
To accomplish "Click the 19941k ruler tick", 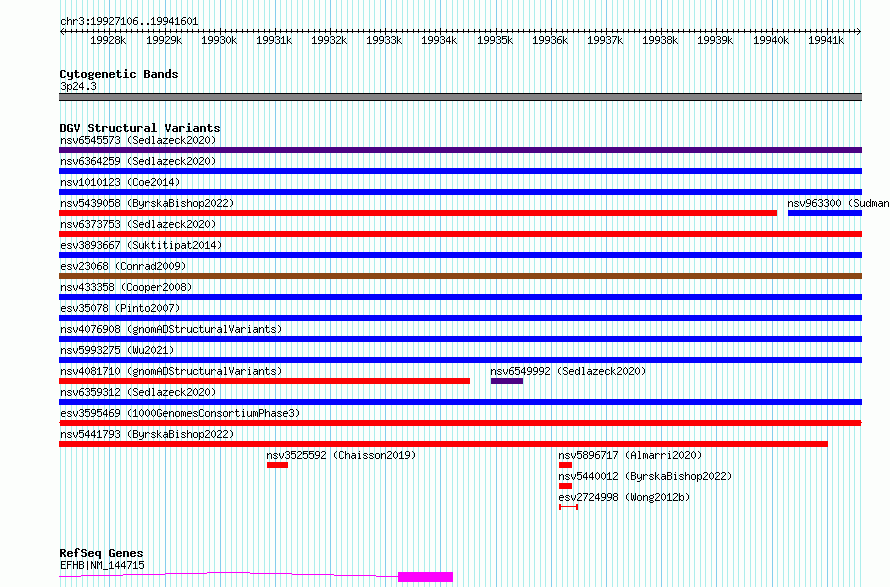I will click(826, 40).
